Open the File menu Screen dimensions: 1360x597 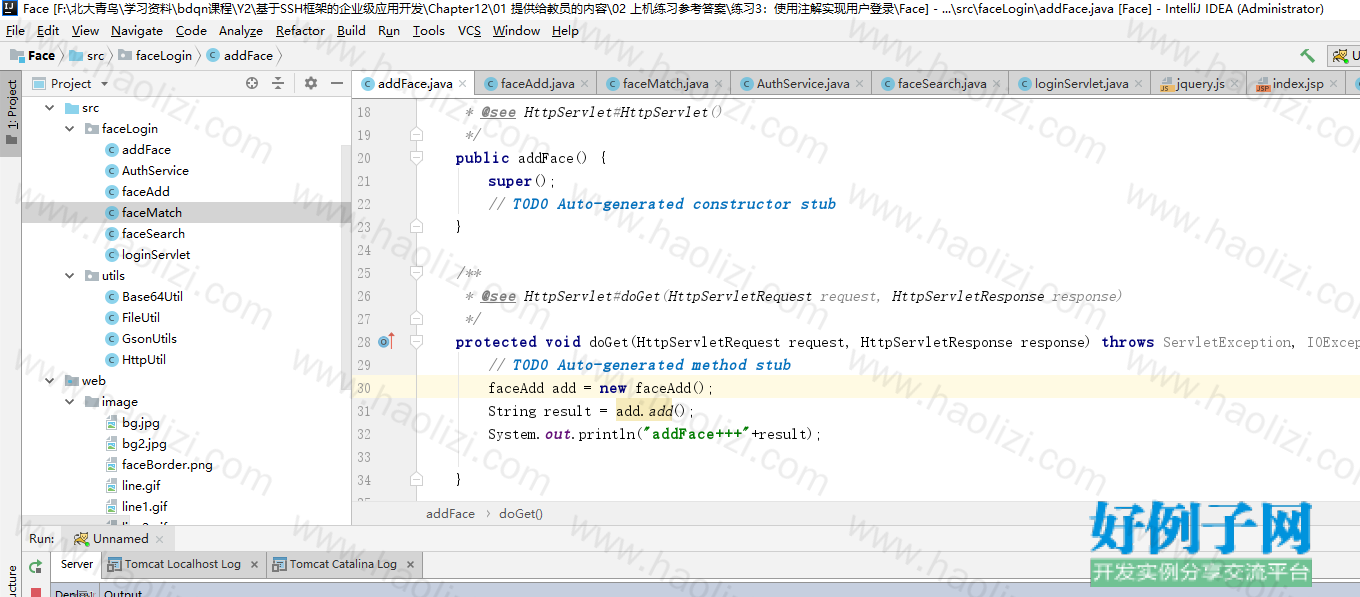tap(15, 31)
